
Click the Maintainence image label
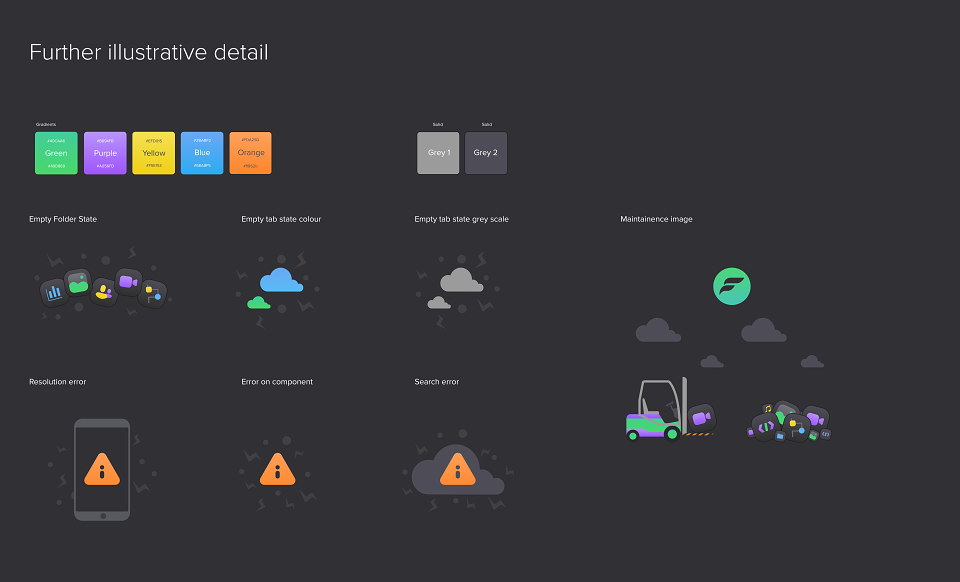[656, 219]
